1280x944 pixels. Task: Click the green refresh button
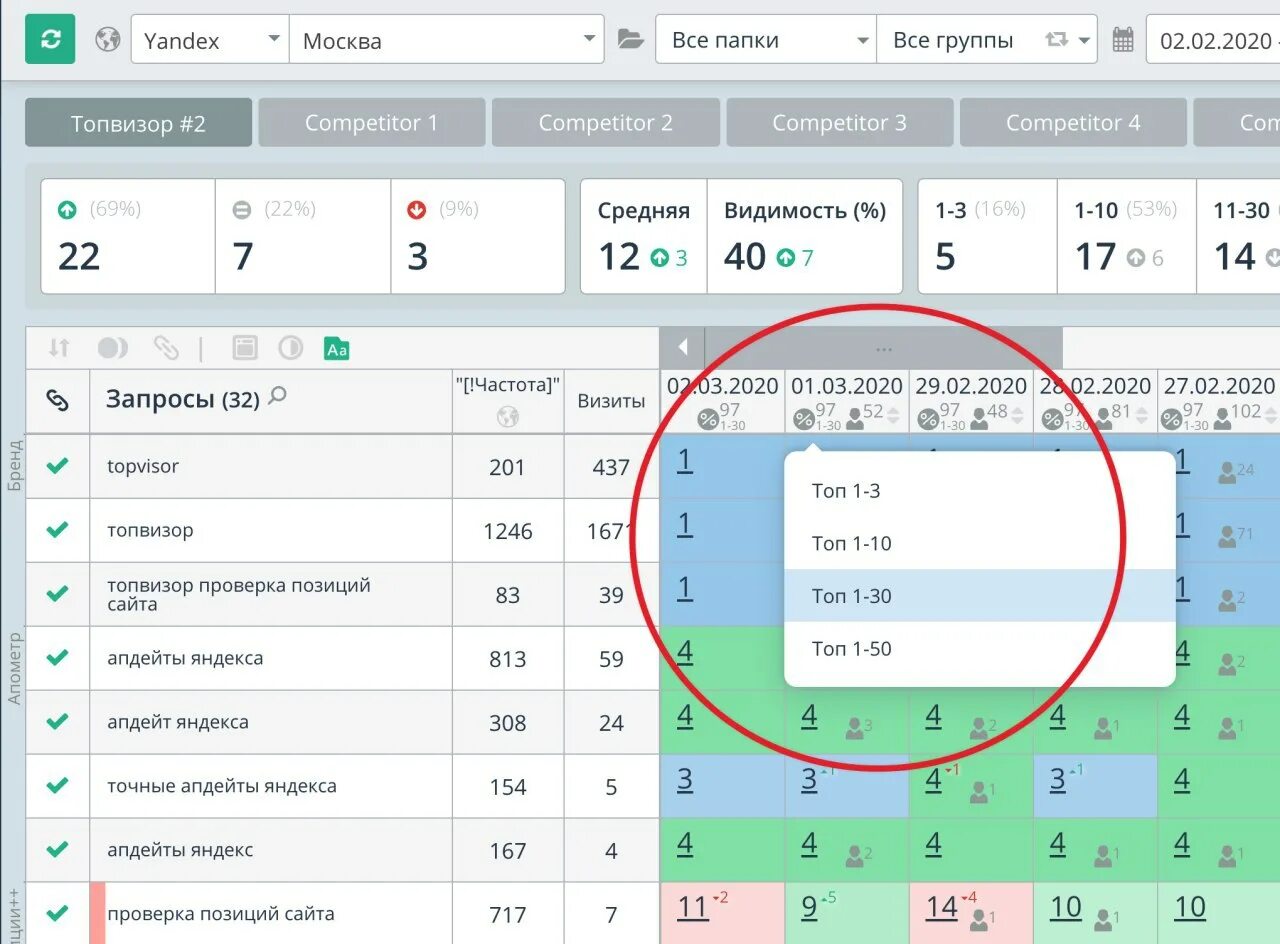pyautogui.click(x=50, y=39)
